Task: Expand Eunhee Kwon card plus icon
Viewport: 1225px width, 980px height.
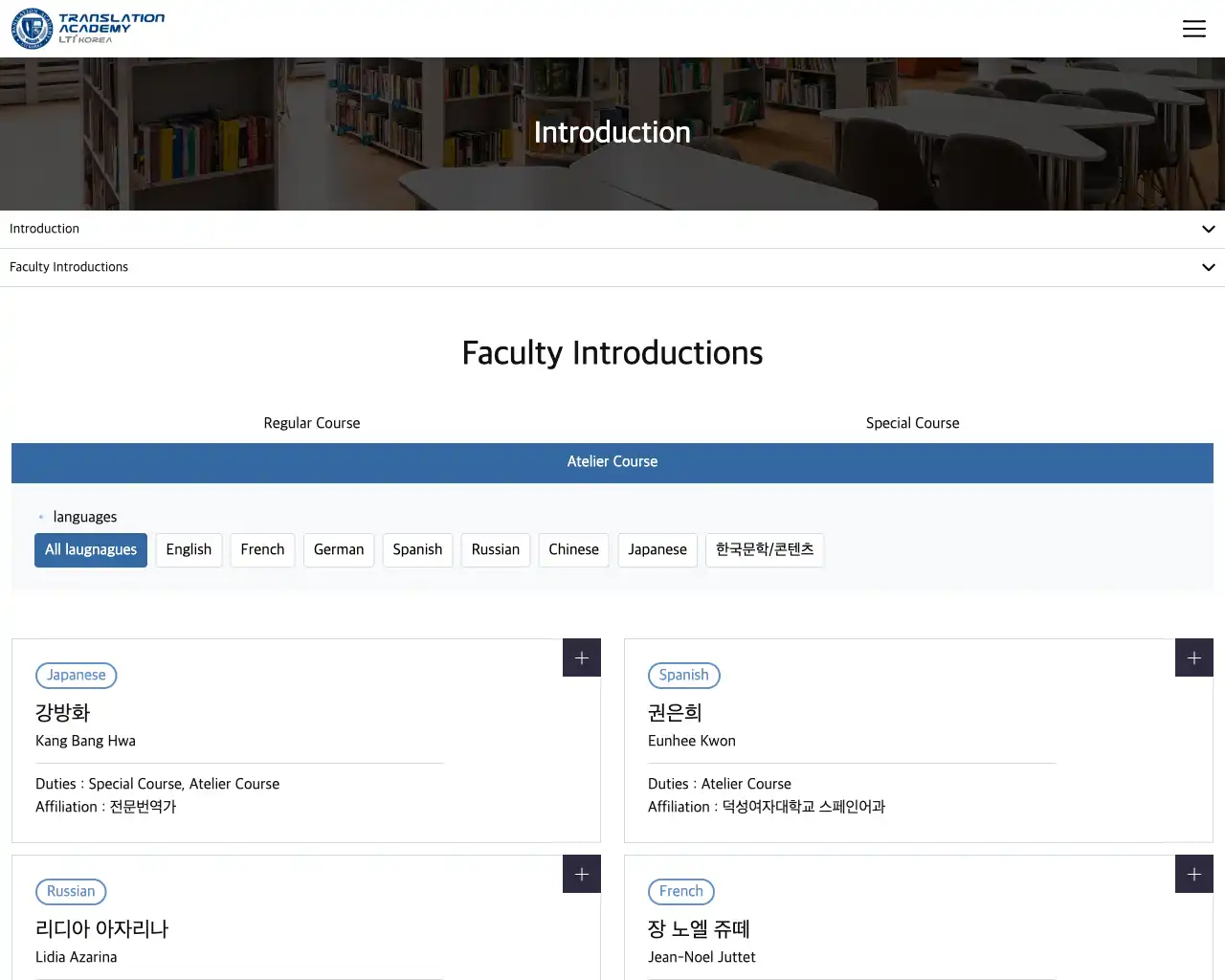Action: [1193, 657]
